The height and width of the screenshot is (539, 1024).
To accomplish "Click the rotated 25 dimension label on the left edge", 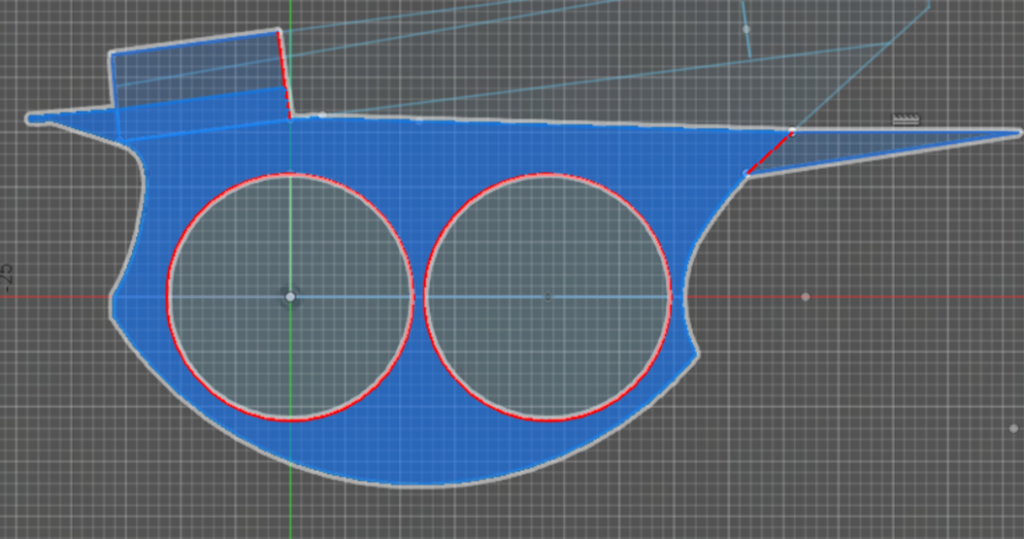I will click(7, 272).
